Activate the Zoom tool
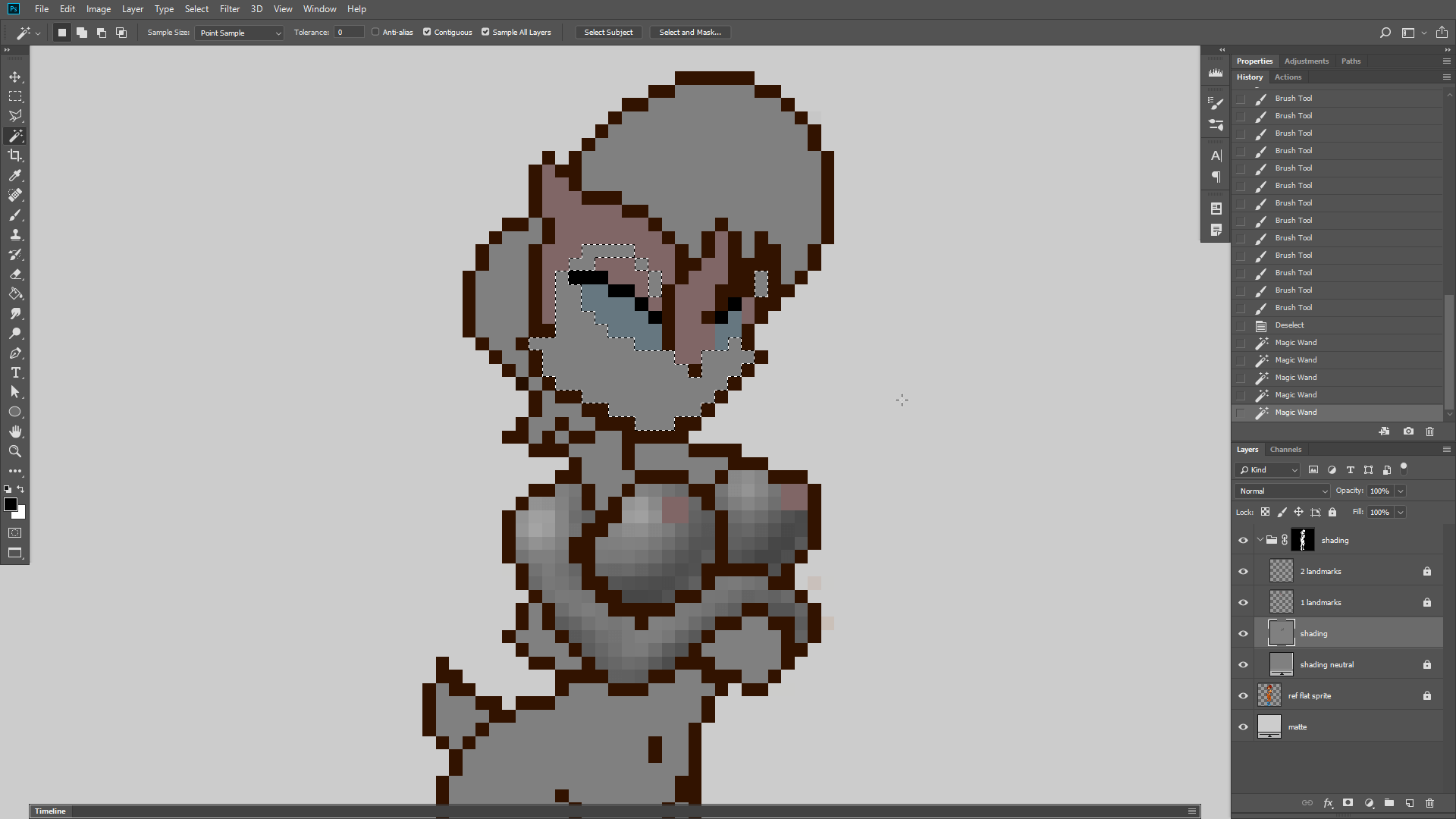The image size is (1456, 819). (15, 451)
